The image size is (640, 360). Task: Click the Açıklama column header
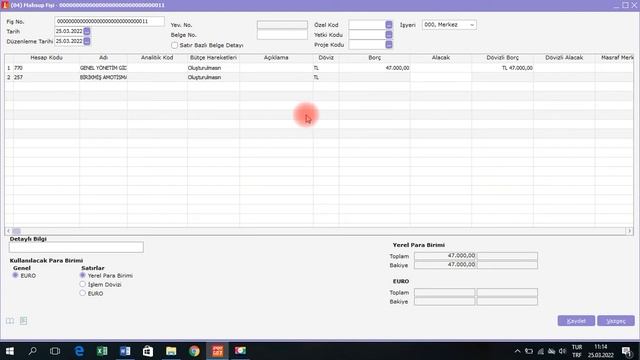[276, 58]
